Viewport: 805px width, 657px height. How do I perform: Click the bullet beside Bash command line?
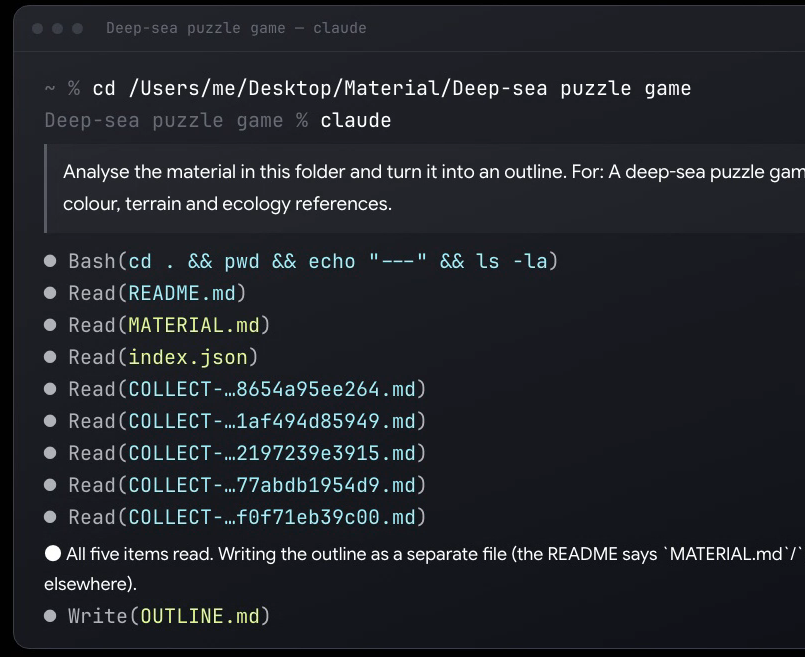(50, 261)
